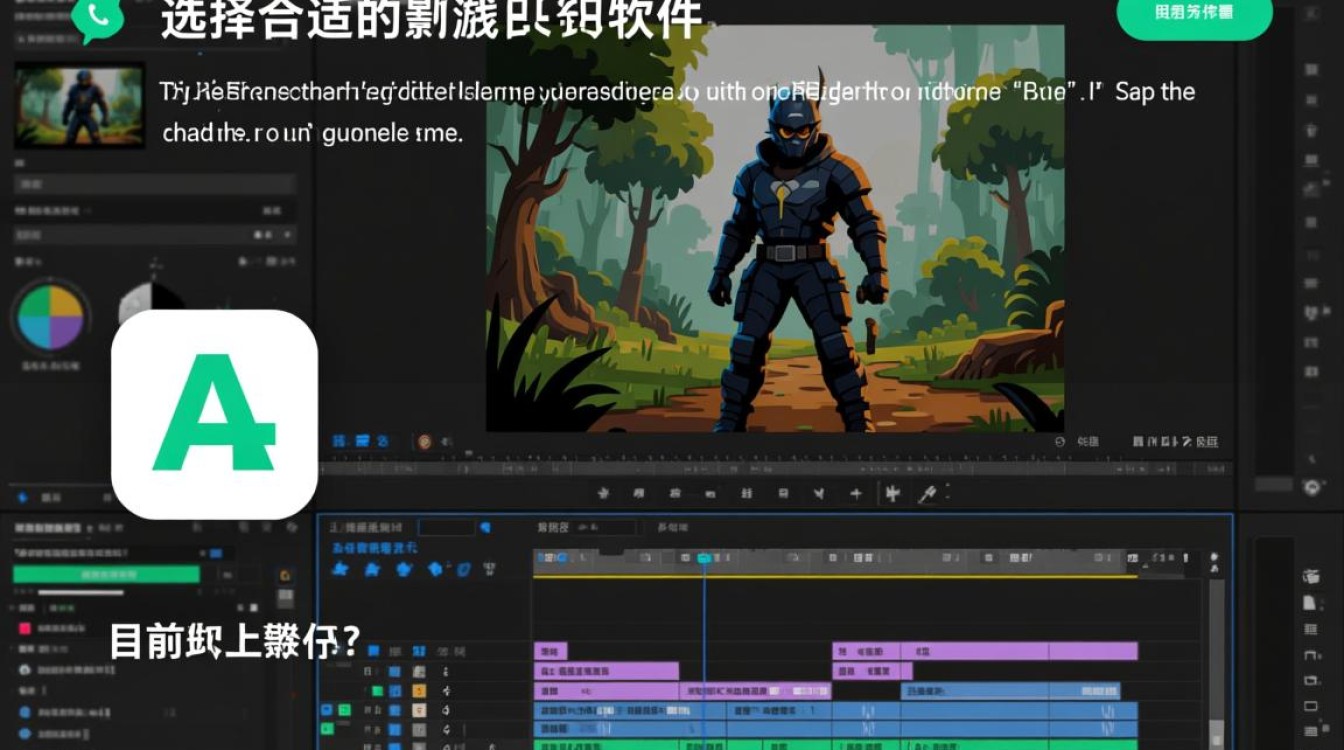Click the dark input box in the timeline header
This screenshot has width=1344, height=750.
(447, 527)
